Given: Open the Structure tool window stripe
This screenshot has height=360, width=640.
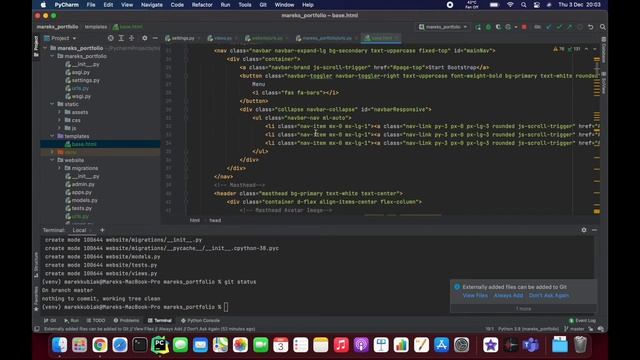Looking at the screenshot, I should click(36, 265).
